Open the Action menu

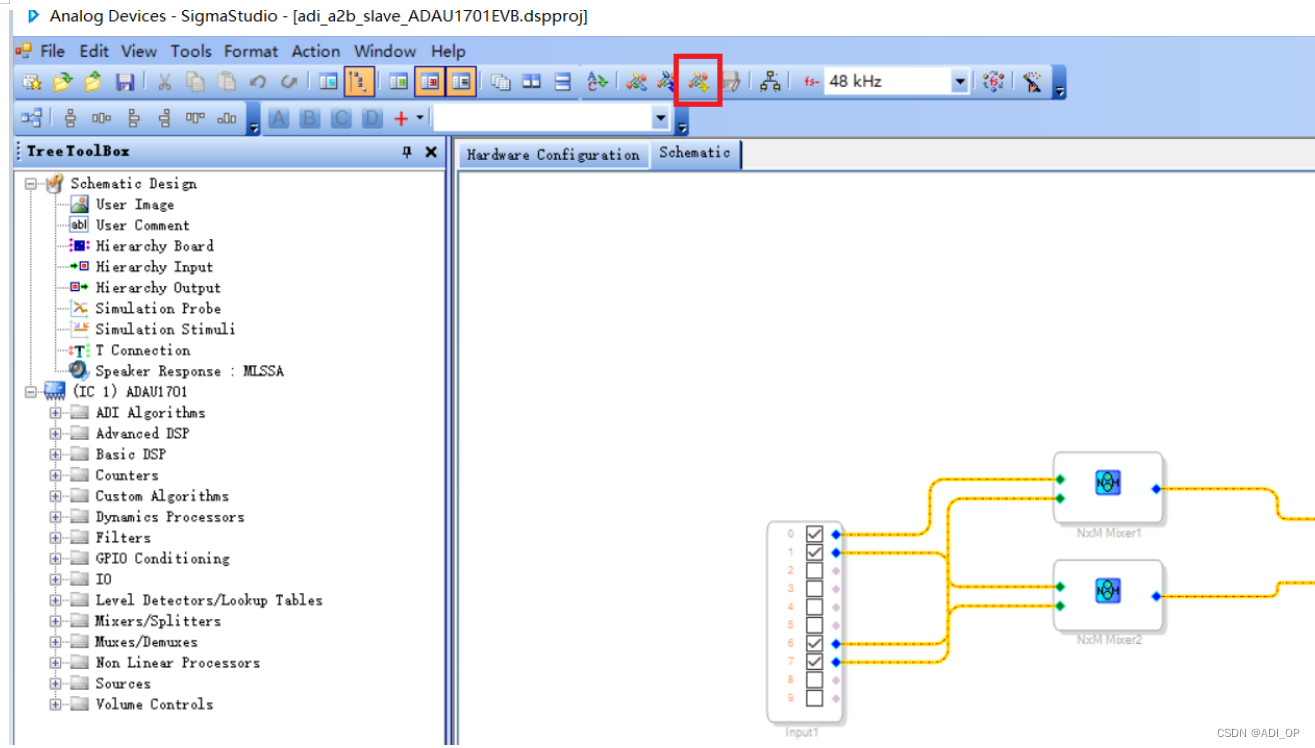coord(316,51)
